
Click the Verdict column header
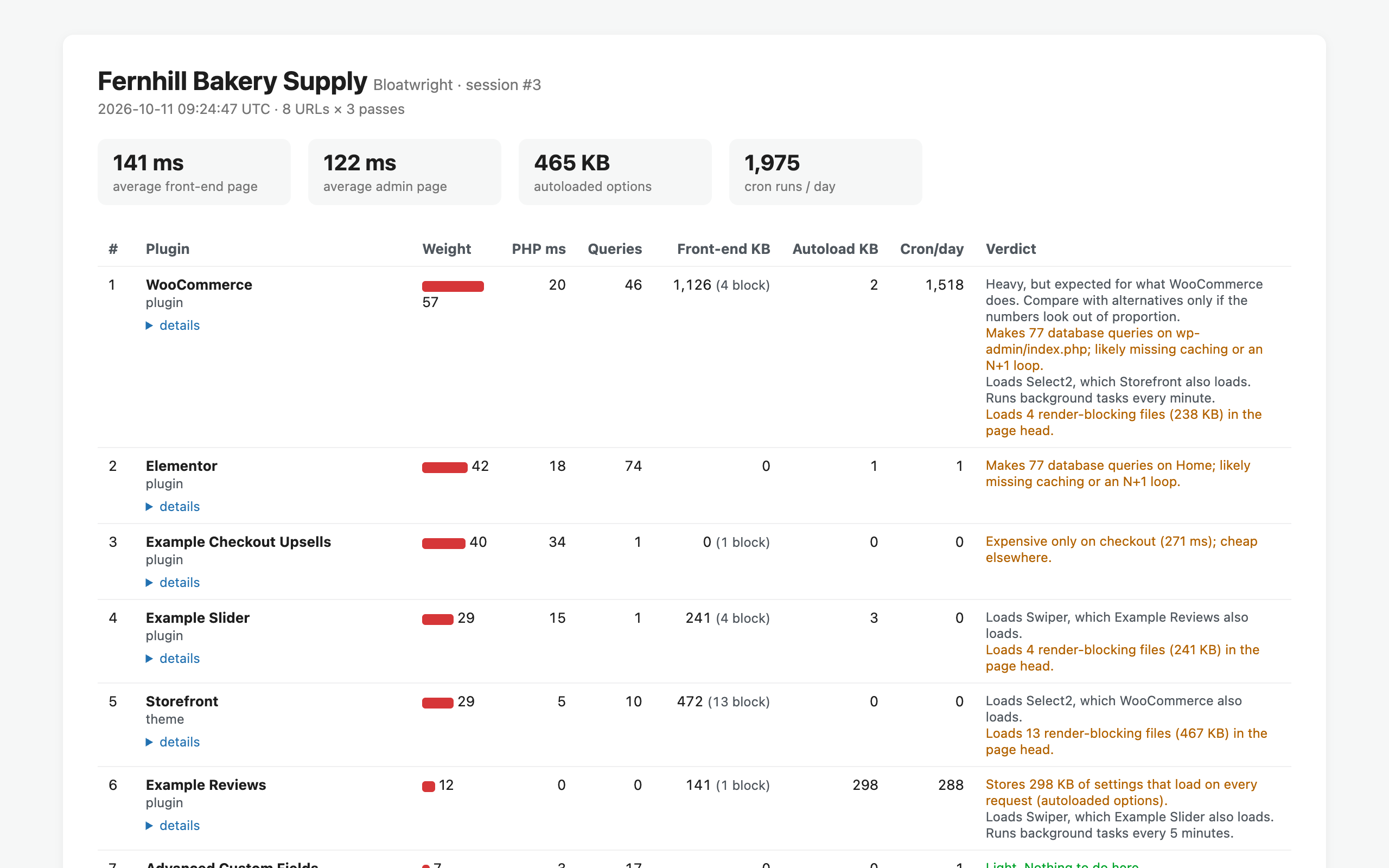[1011, 248]
